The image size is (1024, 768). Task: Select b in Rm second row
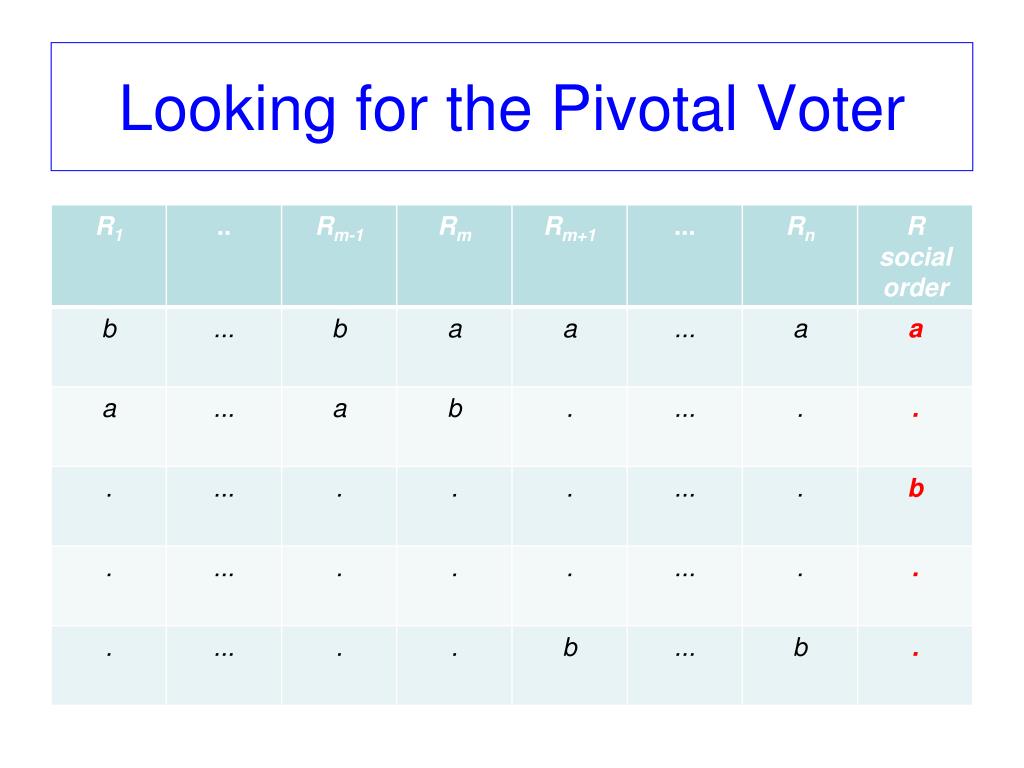pyautogui.click(x=455, y=408)
